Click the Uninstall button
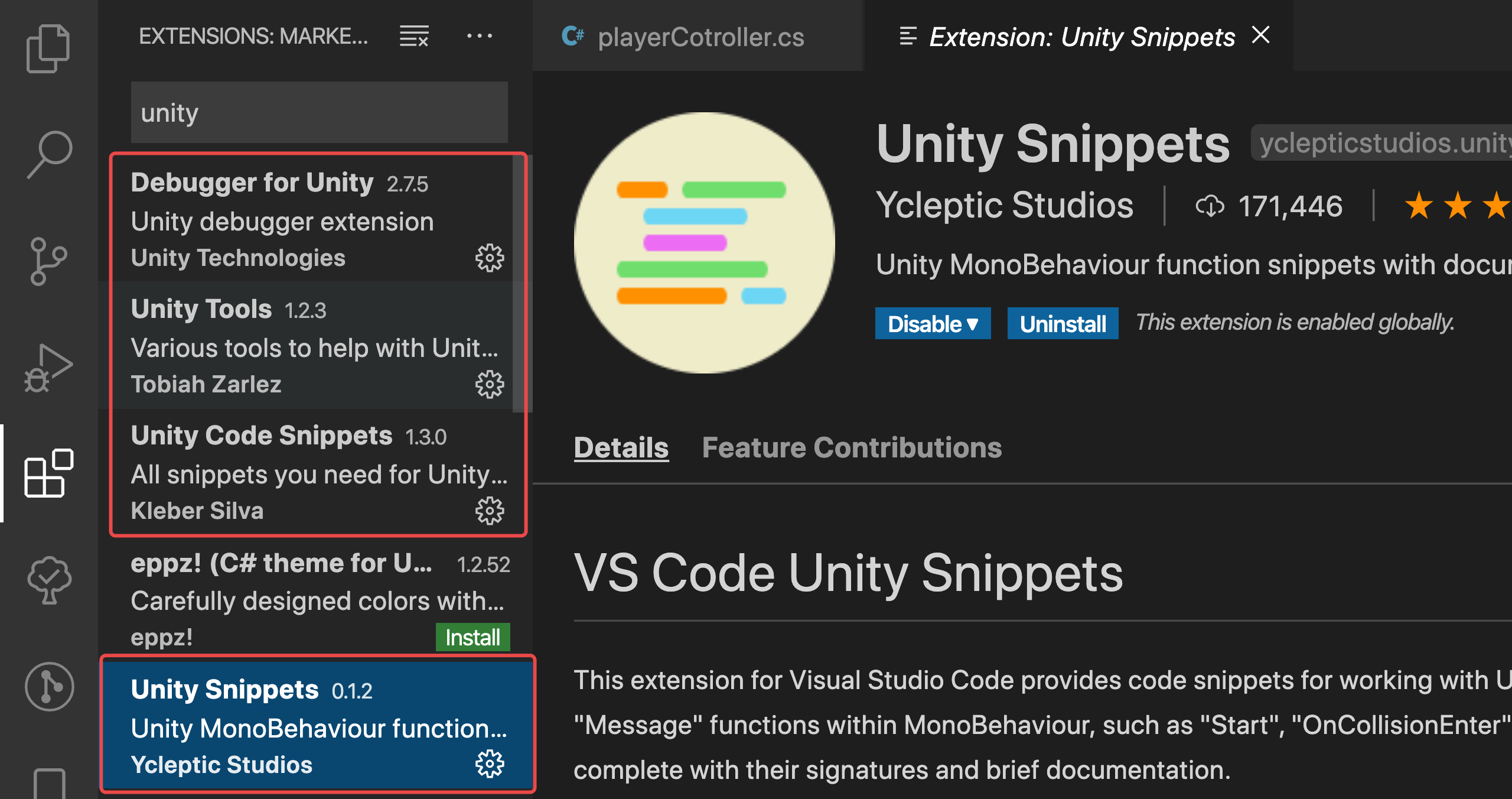Screen dimensions: 1512x799 (x=1063, y=323)
